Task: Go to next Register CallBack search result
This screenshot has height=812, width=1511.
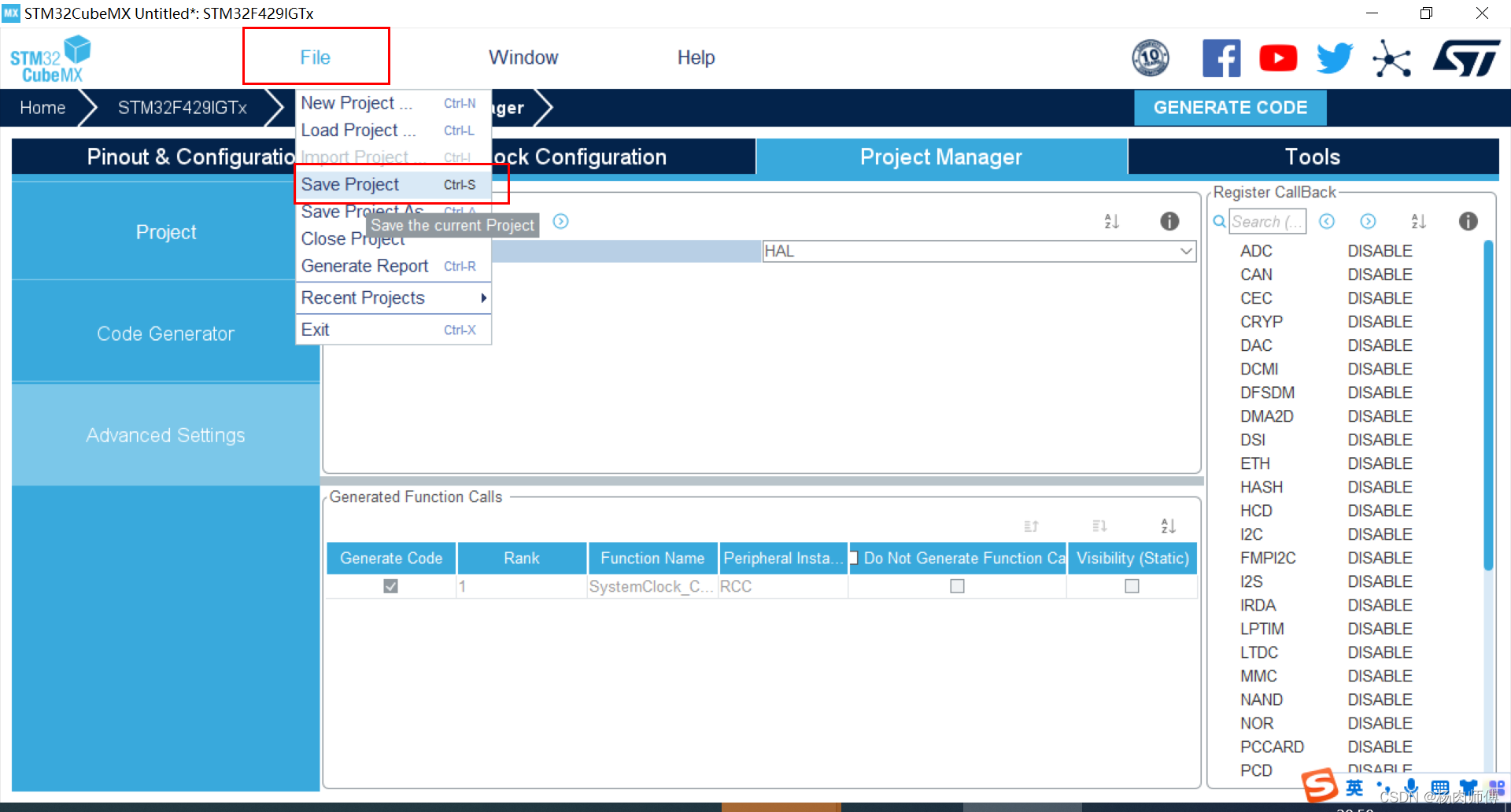Action: (x=1369, y=221)
